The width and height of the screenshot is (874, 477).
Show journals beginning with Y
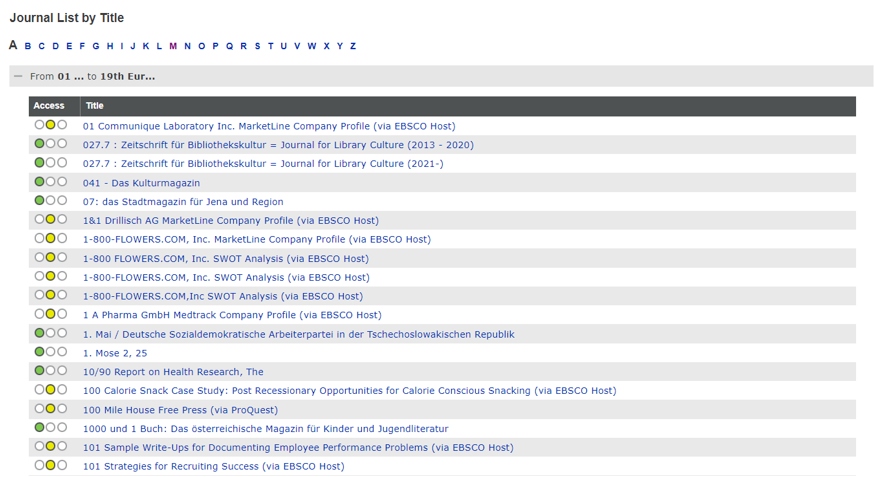tap(339, 46)
